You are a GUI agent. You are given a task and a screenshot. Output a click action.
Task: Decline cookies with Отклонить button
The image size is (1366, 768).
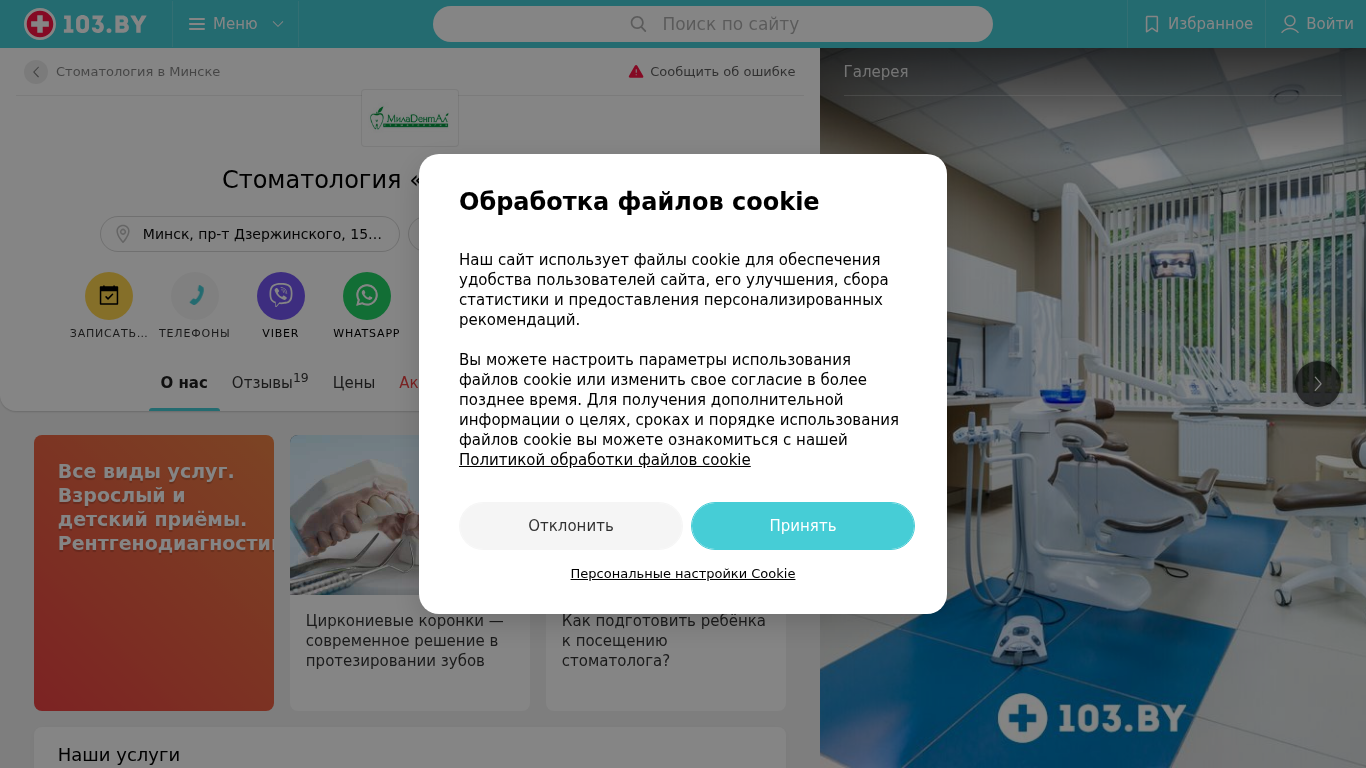(x=571, y=526)
